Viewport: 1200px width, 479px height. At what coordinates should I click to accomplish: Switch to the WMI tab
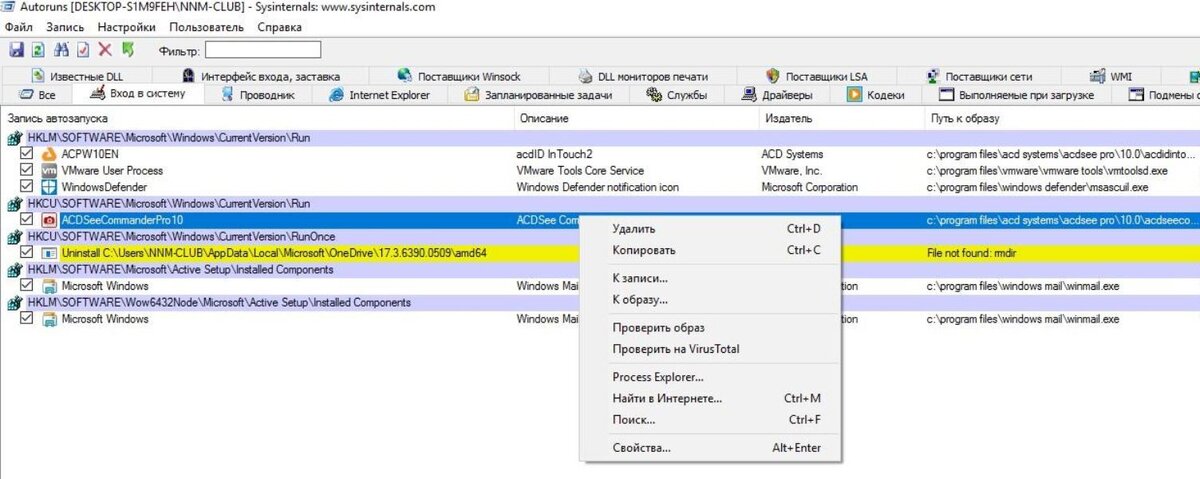click(1109, 76)
